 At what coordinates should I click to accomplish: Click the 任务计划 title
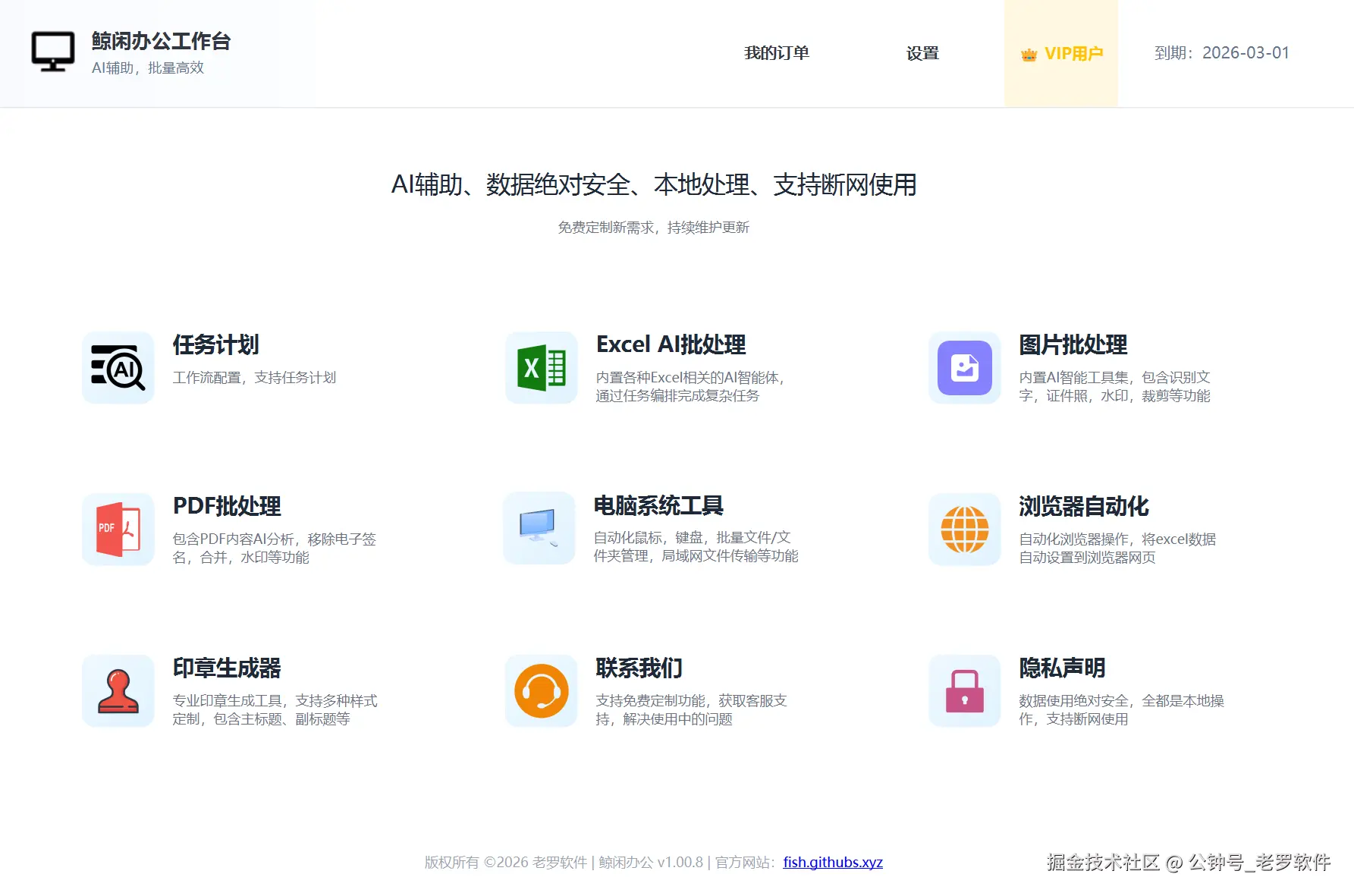click(216, 344)
